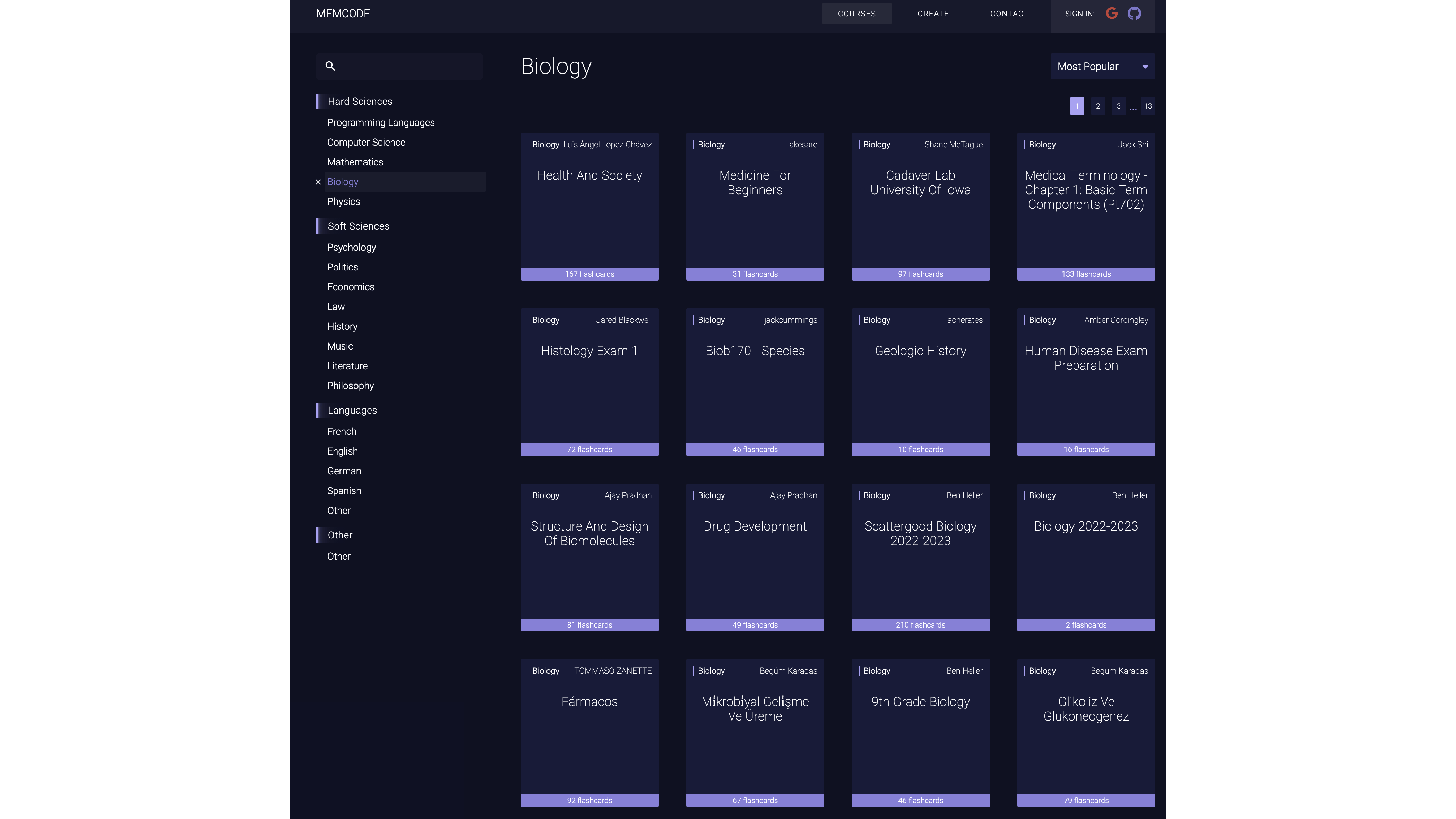Click the search magnifier icon
Viewport: 1456px width, 819px height.
(330, 66)
